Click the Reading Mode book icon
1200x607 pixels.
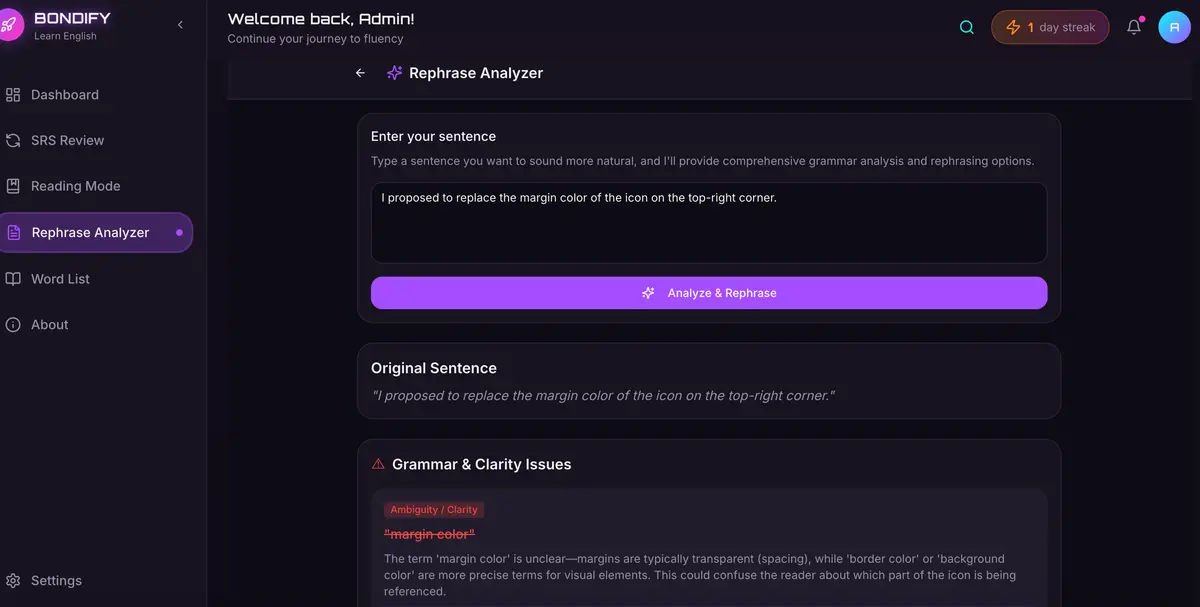(13, 186)
